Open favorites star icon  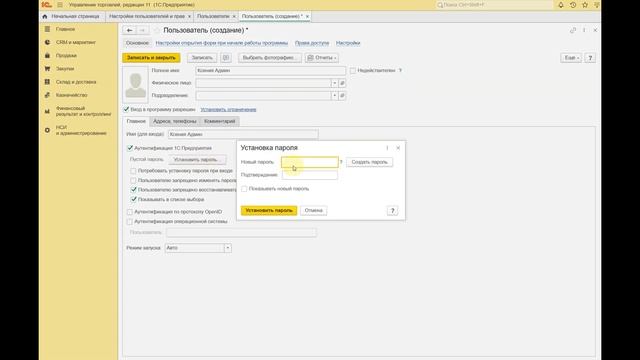tap(585, 5)
